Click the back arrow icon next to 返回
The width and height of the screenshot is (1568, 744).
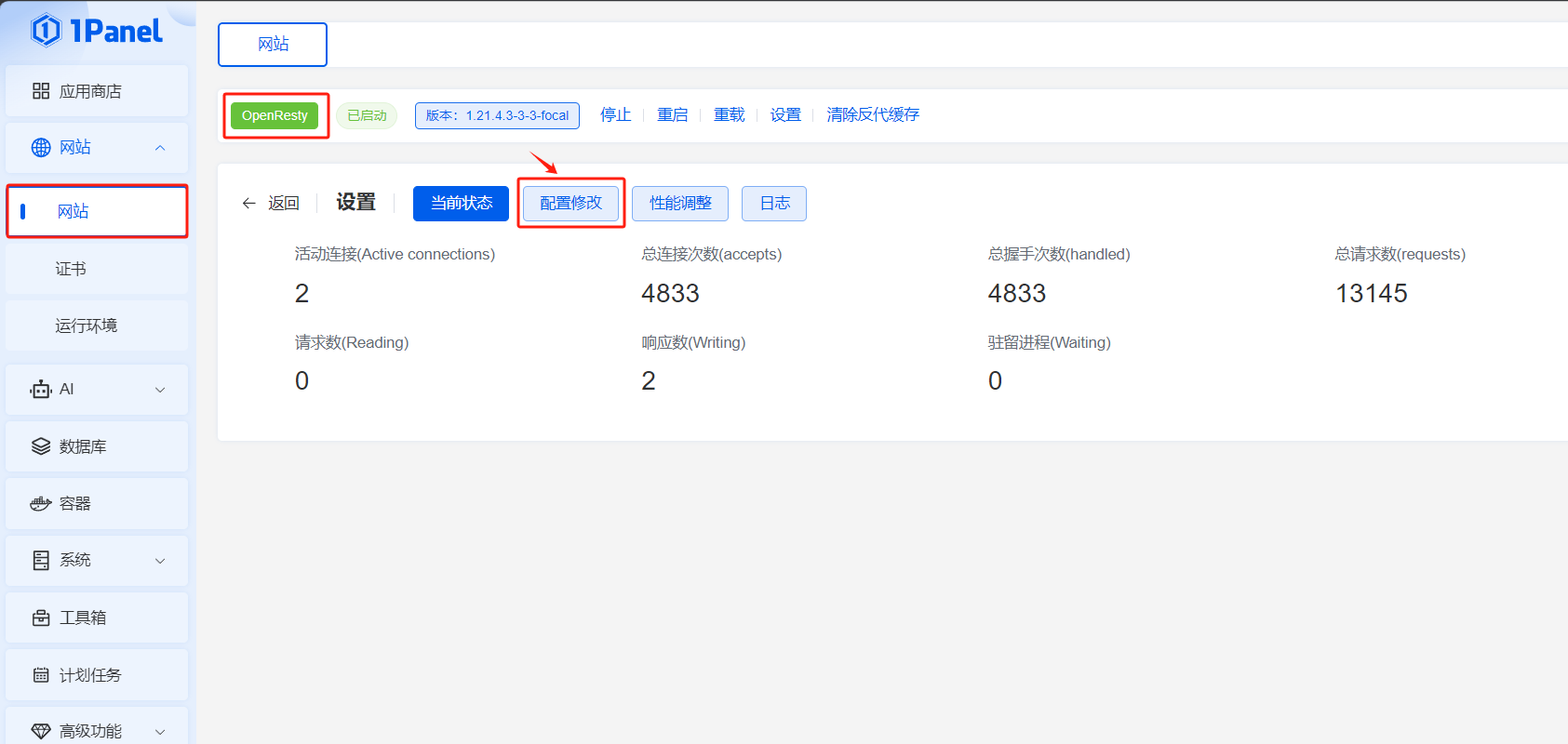[248, 203]
